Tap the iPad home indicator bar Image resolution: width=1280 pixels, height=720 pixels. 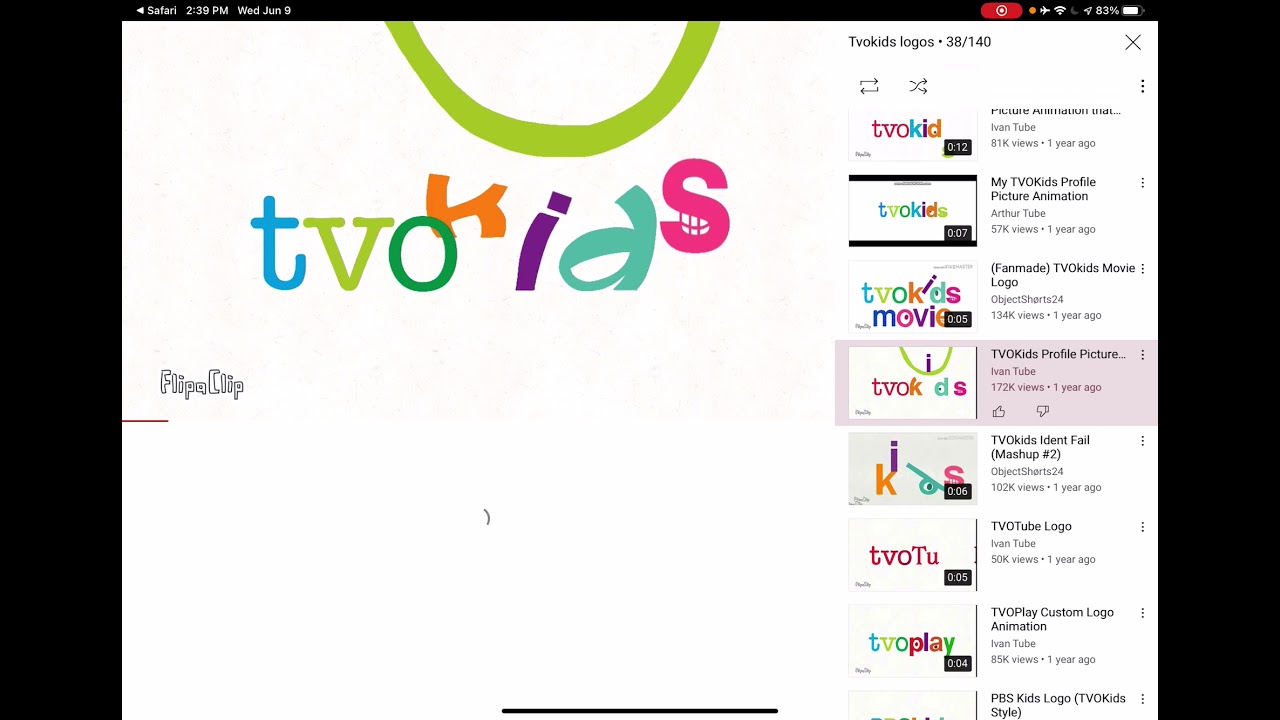(x=640, y=711)
